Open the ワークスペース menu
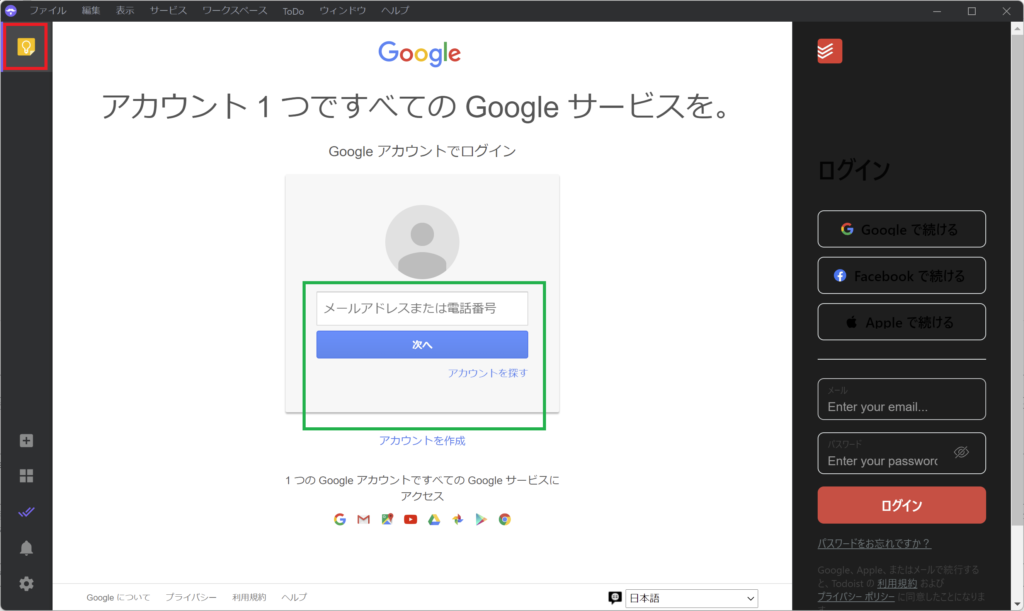1024x611 pixels. [234, 10]
